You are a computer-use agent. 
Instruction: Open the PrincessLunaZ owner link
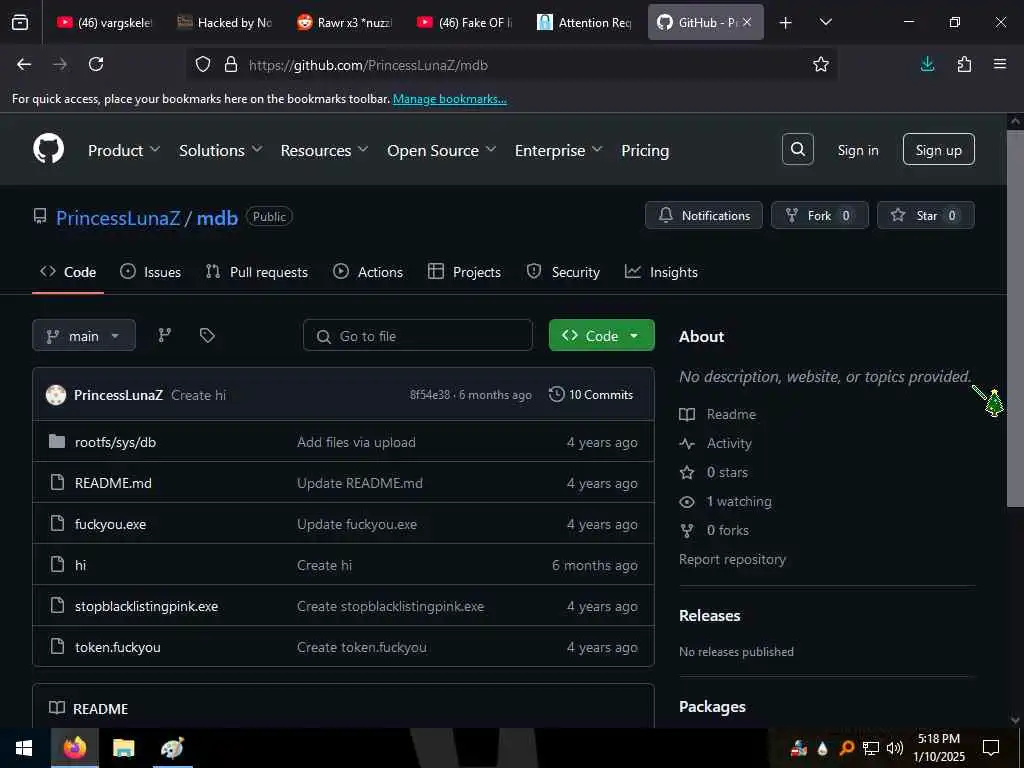click(x=118, y=217)
